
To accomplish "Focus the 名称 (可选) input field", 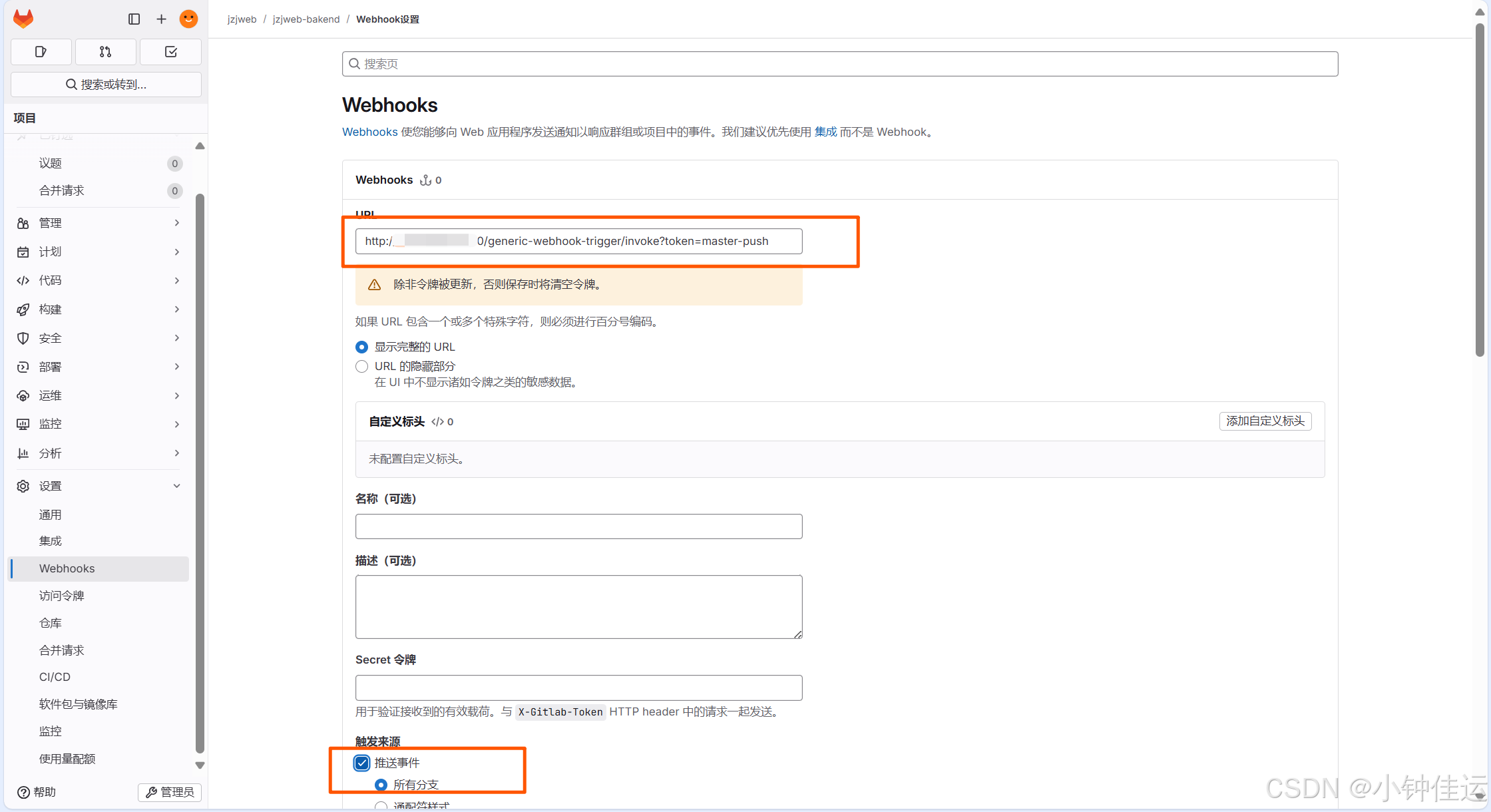I will (579, 526).
